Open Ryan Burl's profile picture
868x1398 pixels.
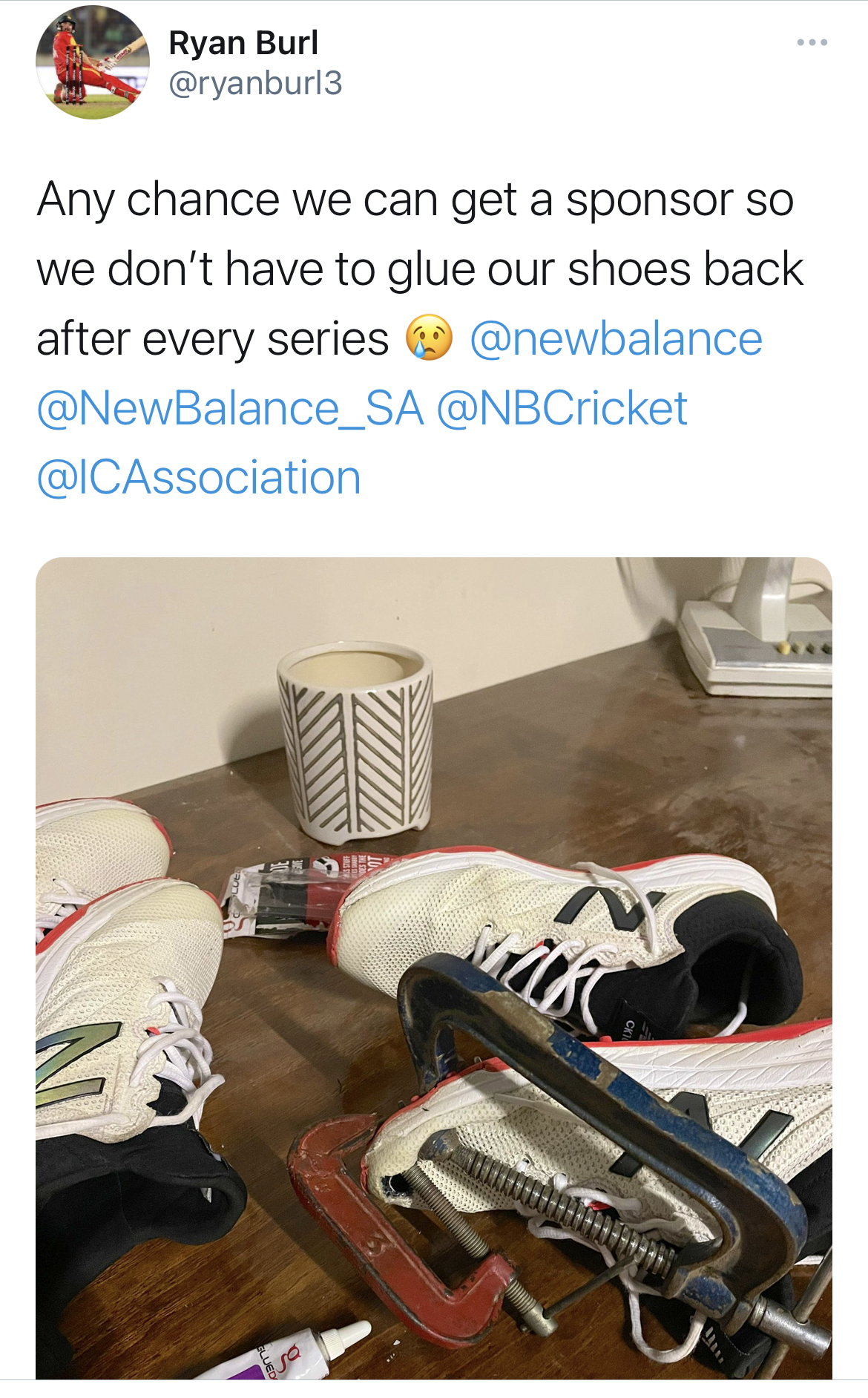pos(92,62)
